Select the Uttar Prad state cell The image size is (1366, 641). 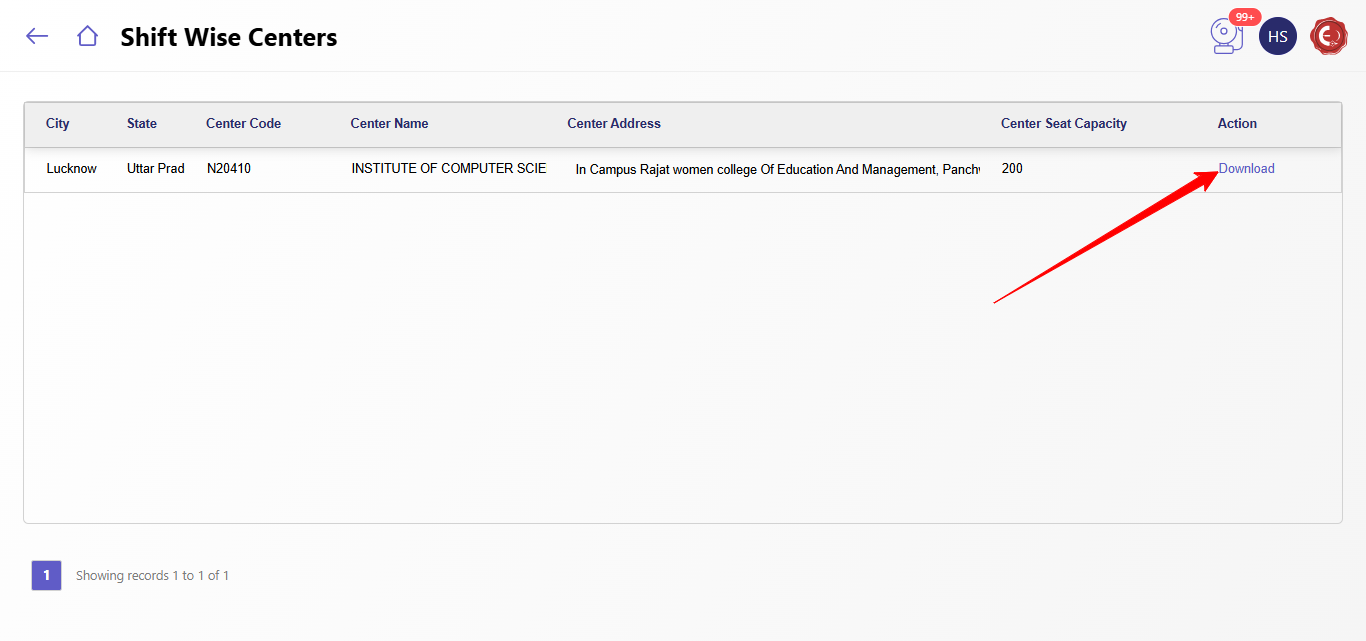(156, 169)
